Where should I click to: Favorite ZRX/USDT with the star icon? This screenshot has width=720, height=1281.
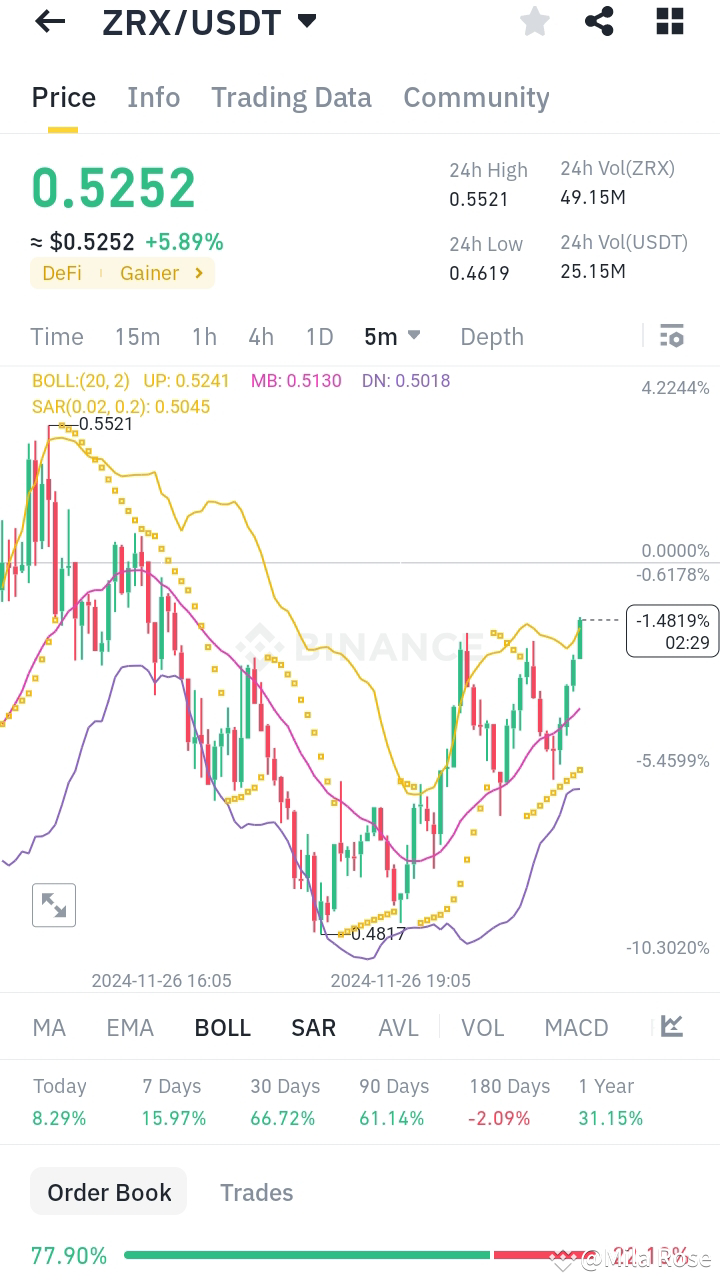click(534, 21)
